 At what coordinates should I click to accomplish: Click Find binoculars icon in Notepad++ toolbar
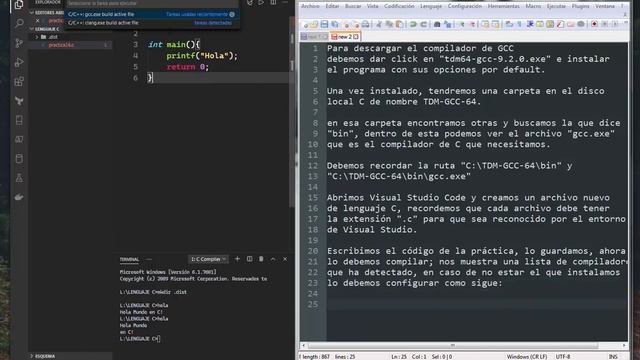tap(437, 24)
